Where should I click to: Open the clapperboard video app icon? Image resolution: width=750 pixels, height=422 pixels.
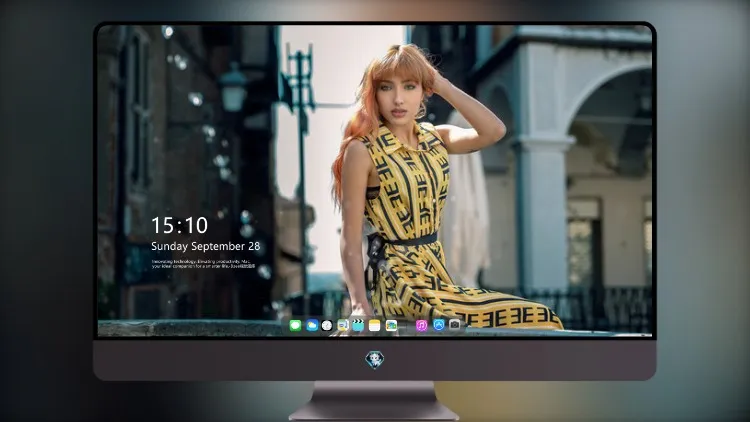click(358, 325)
